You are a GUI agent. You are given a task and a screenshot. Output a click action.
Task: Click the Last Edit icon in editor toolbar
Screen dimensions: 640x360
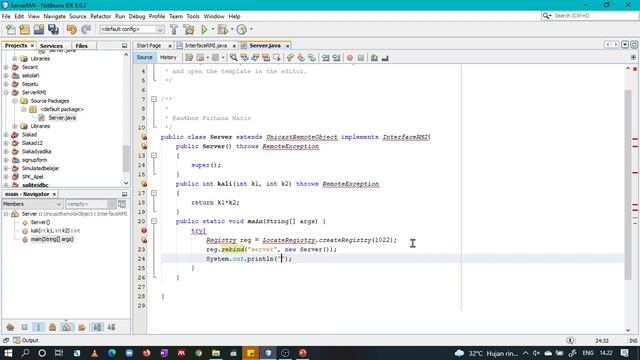click(x=189, y=58)
